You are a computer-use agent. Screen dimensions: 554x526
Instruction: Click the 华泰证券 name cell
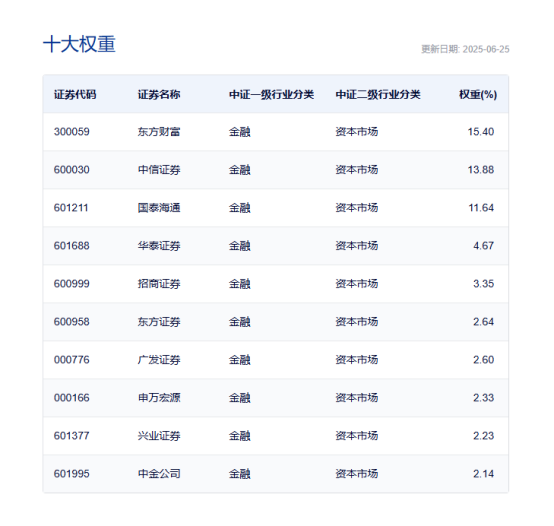[x=159, y=246]
